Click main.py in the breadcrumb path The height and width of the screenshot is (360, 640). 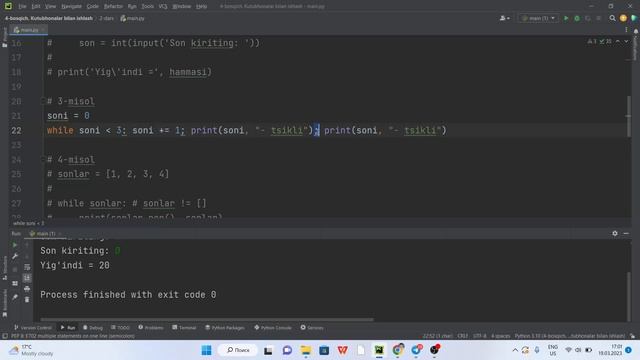point(133,18)
